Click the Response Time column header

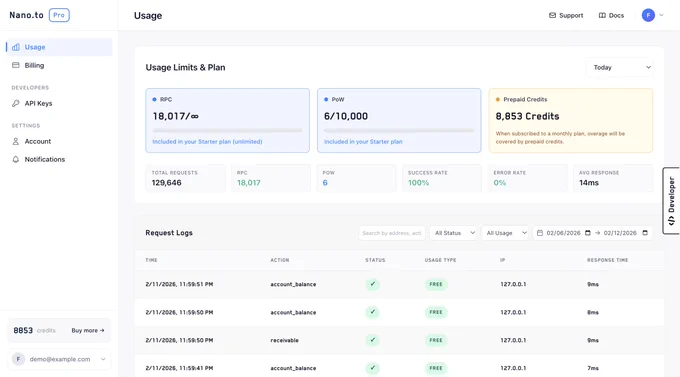[x=608, y=260]
